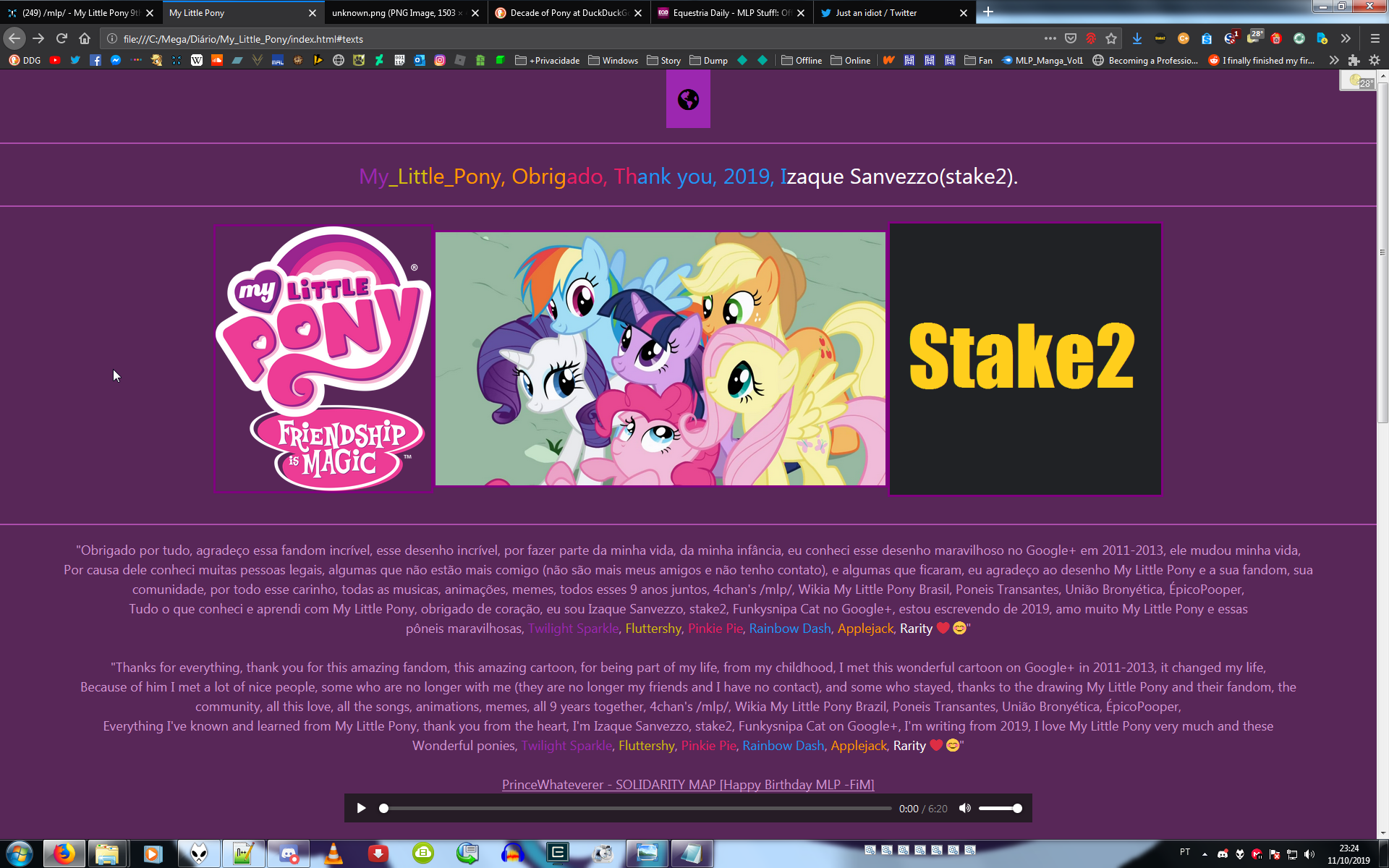This screenshot has height=868, width=1389.
Task: Open Discord from the taskbar
Action: (x=288, y=854)
